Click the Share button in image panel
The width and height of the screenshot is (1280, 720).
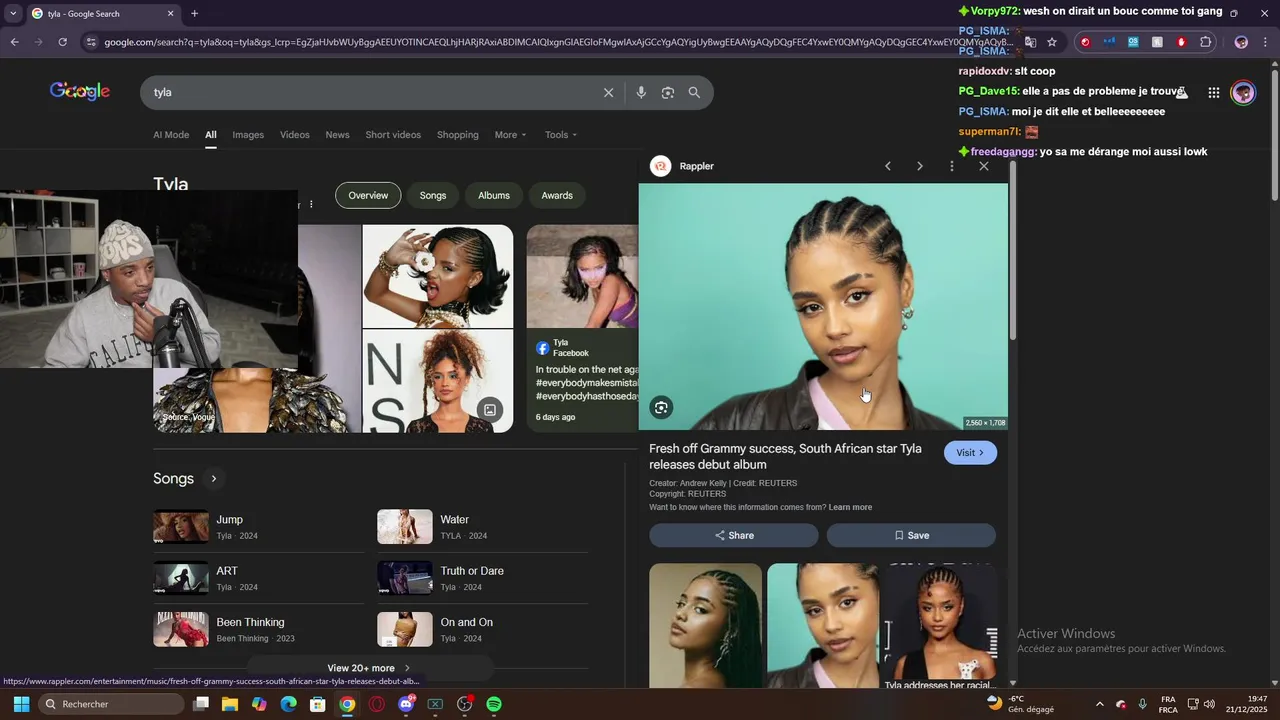(734, 535)
